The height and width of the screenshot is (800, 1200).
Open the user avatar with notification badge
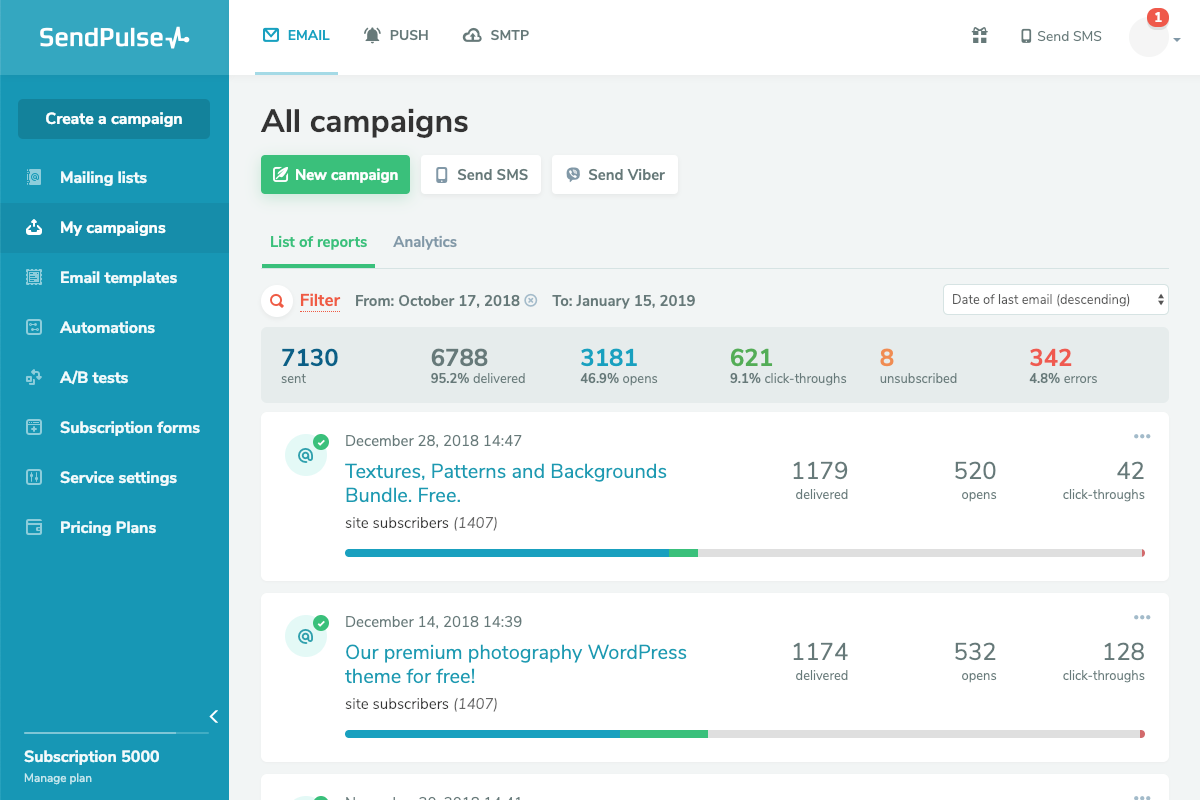(1149, 36)
